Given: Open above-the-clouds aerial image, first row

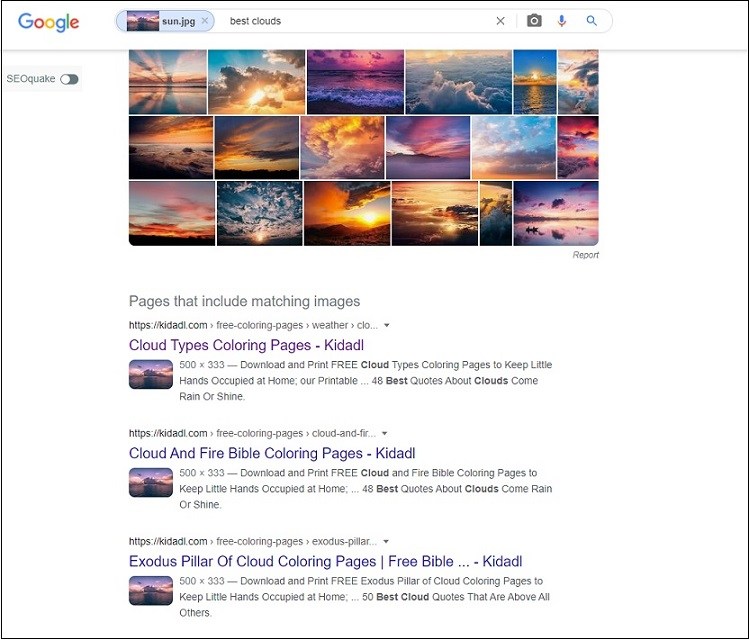Looking at the screenshot, I should point(459,82).
